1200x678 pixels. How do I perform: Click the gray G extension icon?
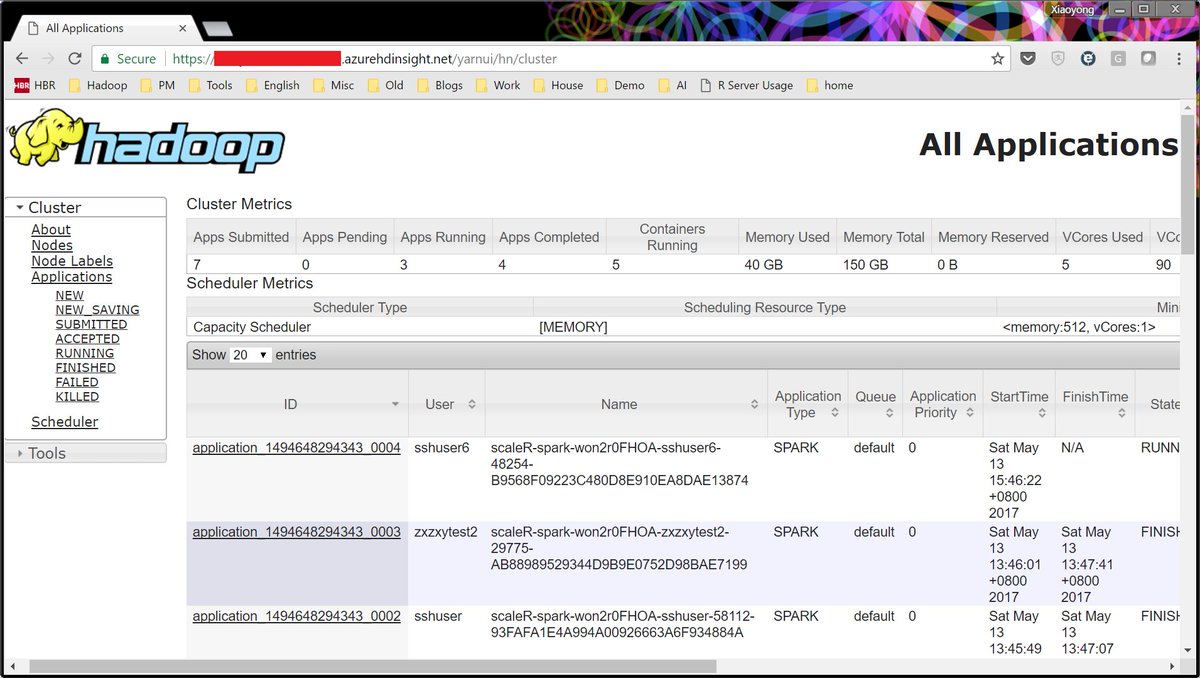[x=1118, y=58]
